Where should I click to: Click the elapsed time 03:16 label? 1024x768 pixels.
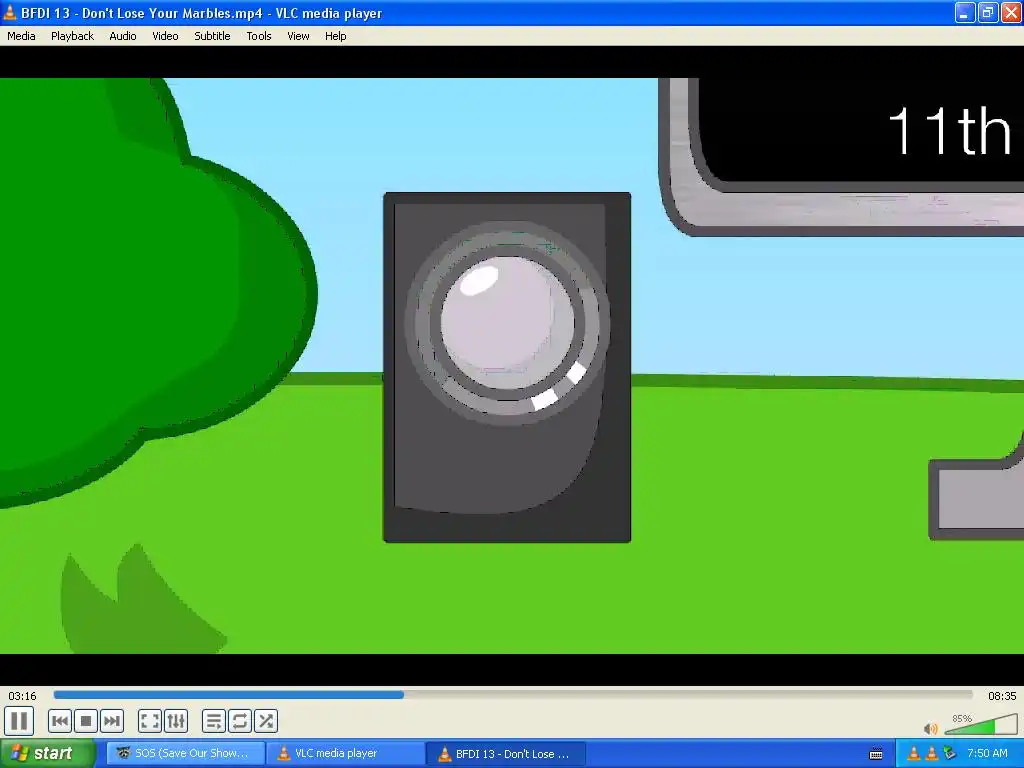(x=22, y=696)
